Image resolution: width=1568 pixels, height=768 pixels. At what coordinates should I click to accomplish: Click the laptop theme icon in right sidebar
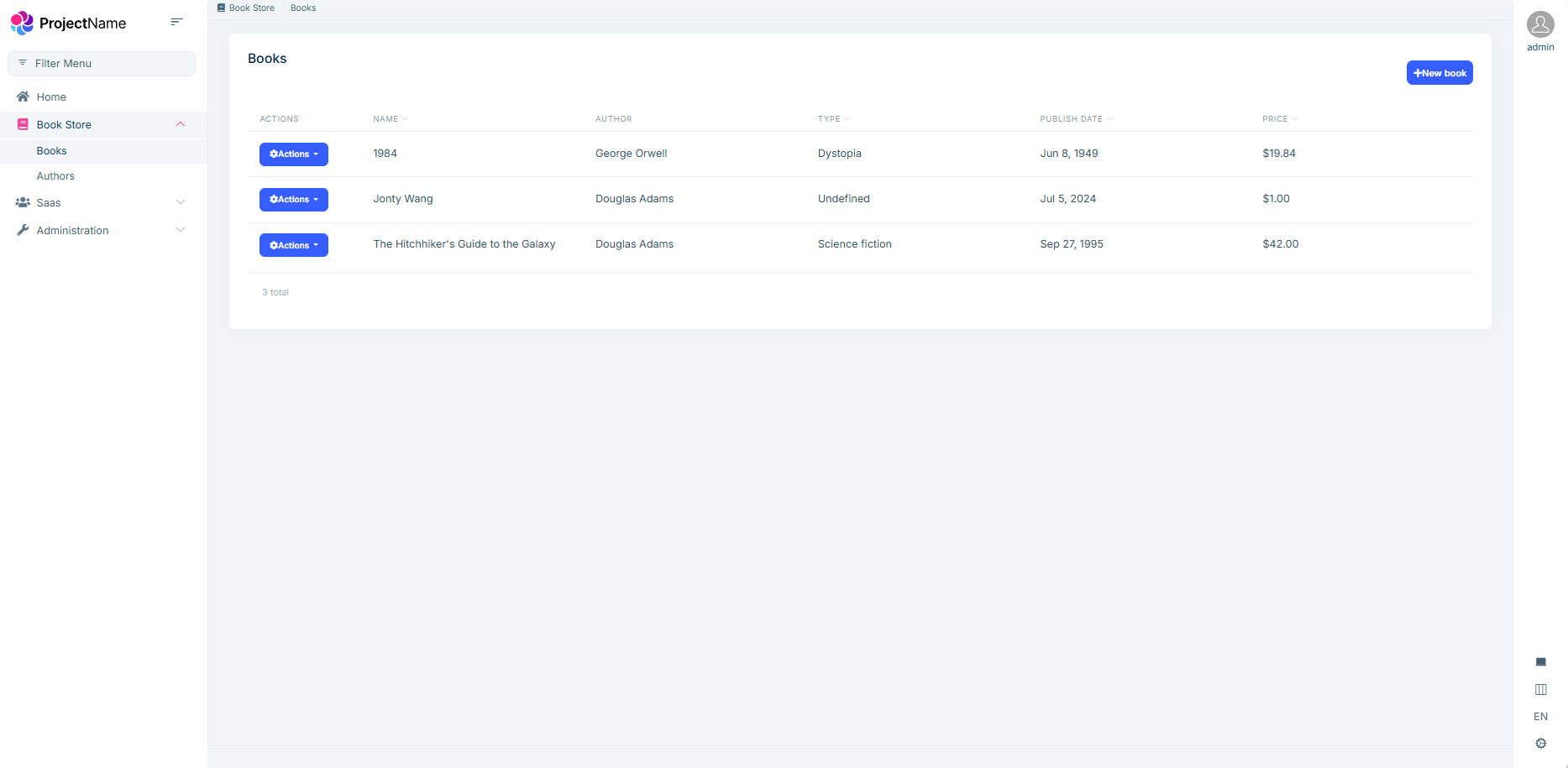coord(1540,662)
